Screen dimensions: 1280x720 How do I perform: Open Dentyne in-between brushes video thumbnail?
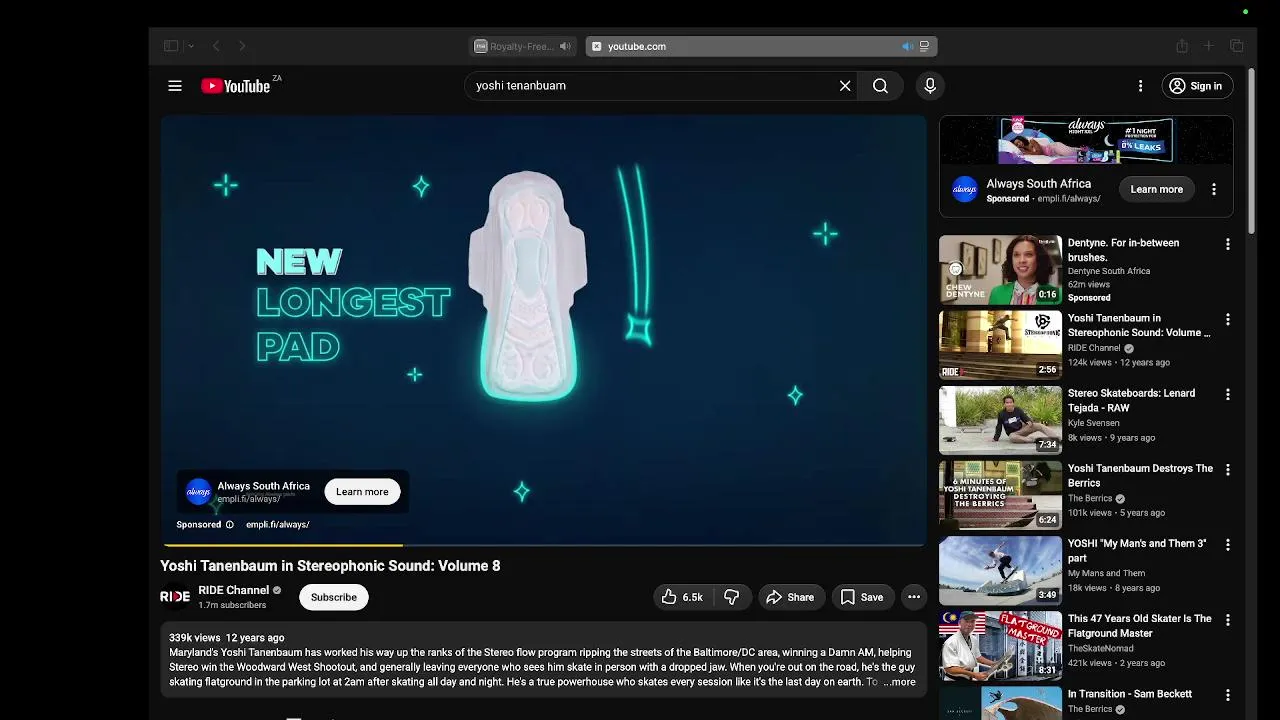tap(1000, 269)
